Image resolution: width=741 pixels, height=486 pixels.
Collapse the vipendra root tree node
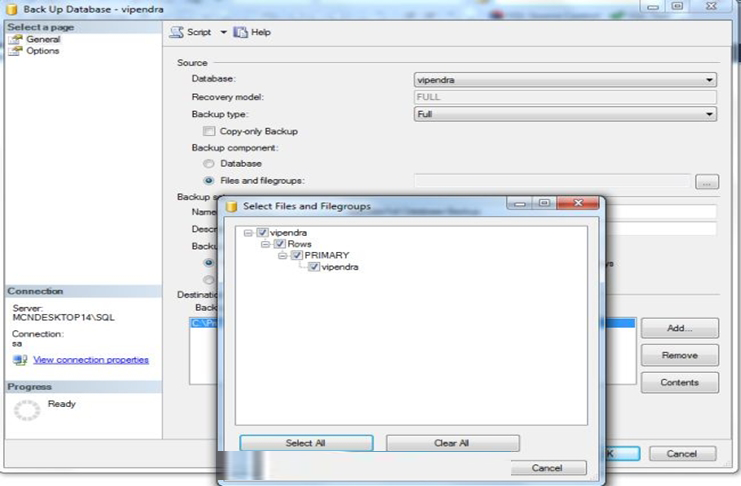click(248, 233)
